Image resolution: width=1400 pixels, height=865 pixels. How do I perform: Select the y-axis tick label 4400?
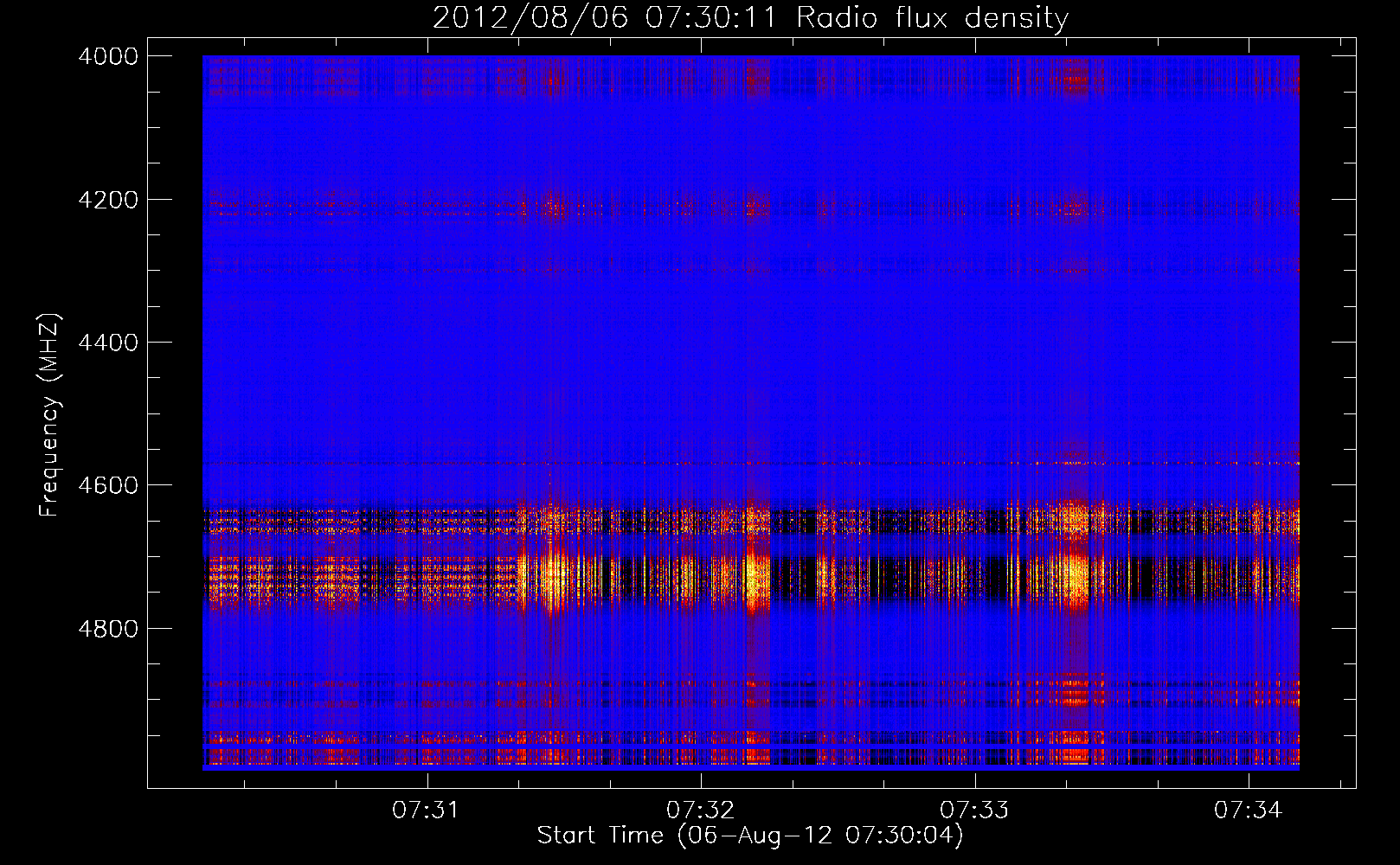[108, 343]
